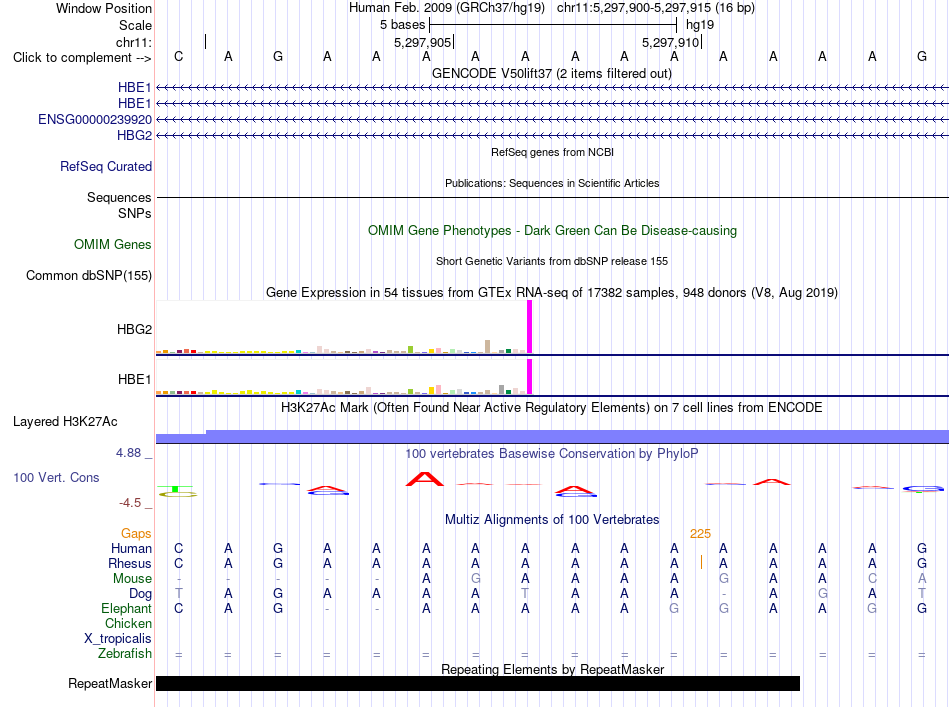Image resolution: width=950 pixels, height=707 pixels.
Task: Click the 5 bases scale bar
Action: (x=553, y=25)
